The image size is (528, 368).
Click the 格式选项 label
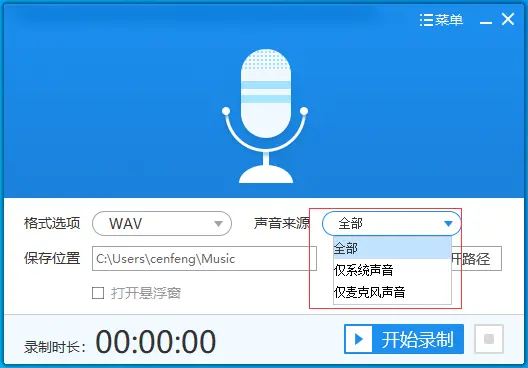pyautogui.click(x=52, y=224)
